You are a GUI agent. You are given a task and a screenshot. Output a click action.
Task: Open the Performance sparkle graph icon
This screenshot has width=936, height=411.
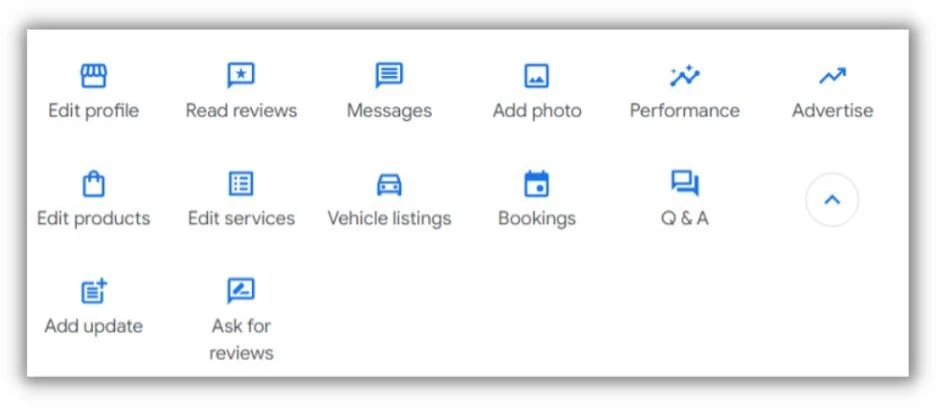(685, 76)
